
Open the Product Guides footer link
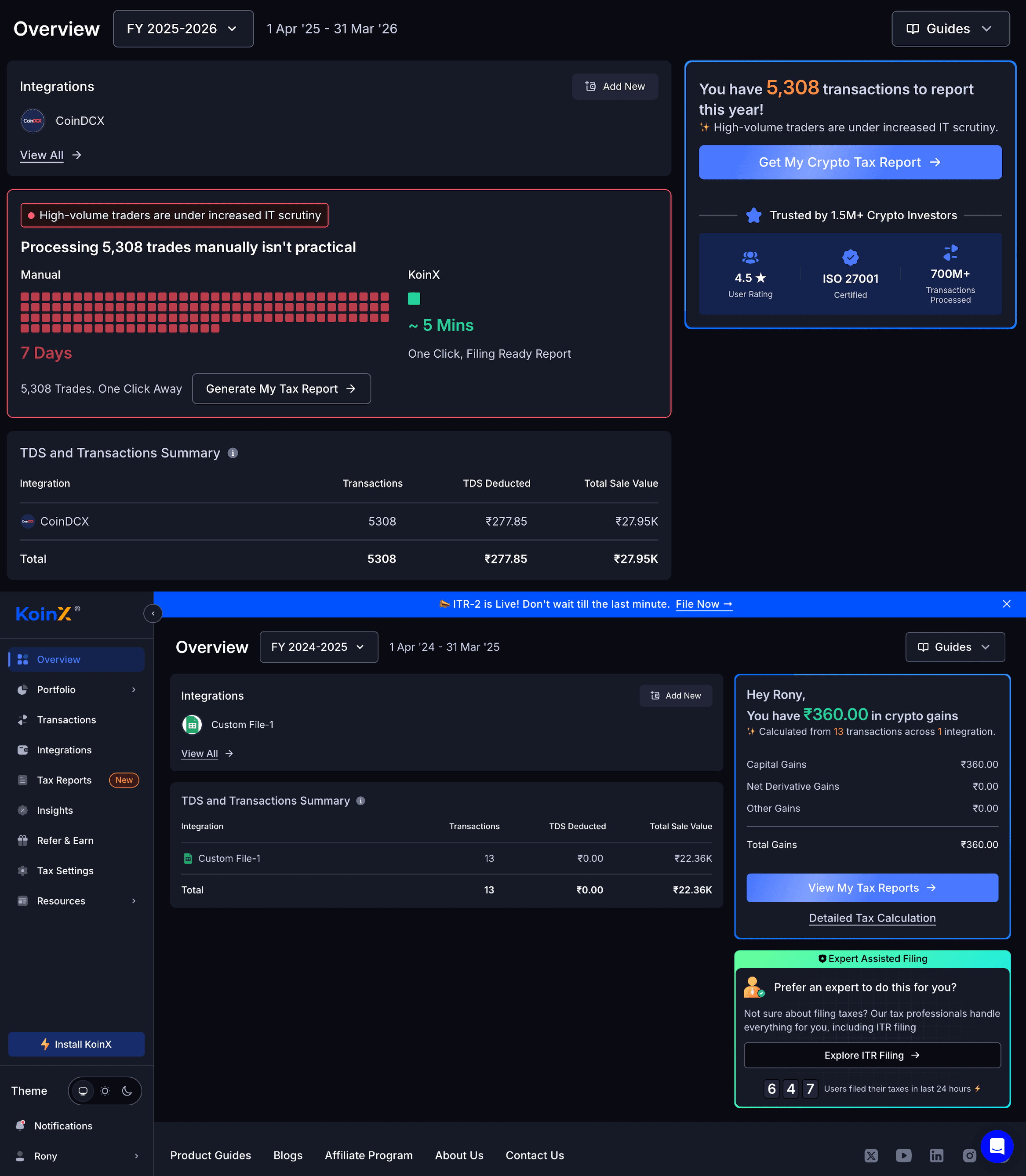[211, 1155]
